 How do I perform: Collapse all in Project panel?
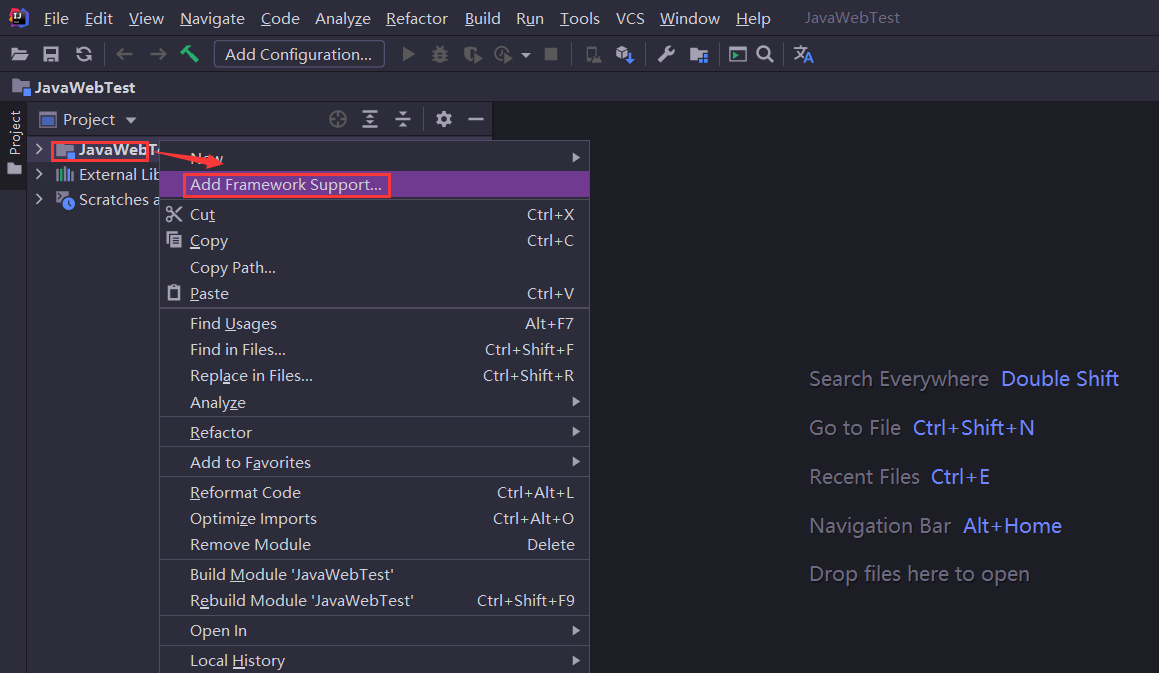403,120
